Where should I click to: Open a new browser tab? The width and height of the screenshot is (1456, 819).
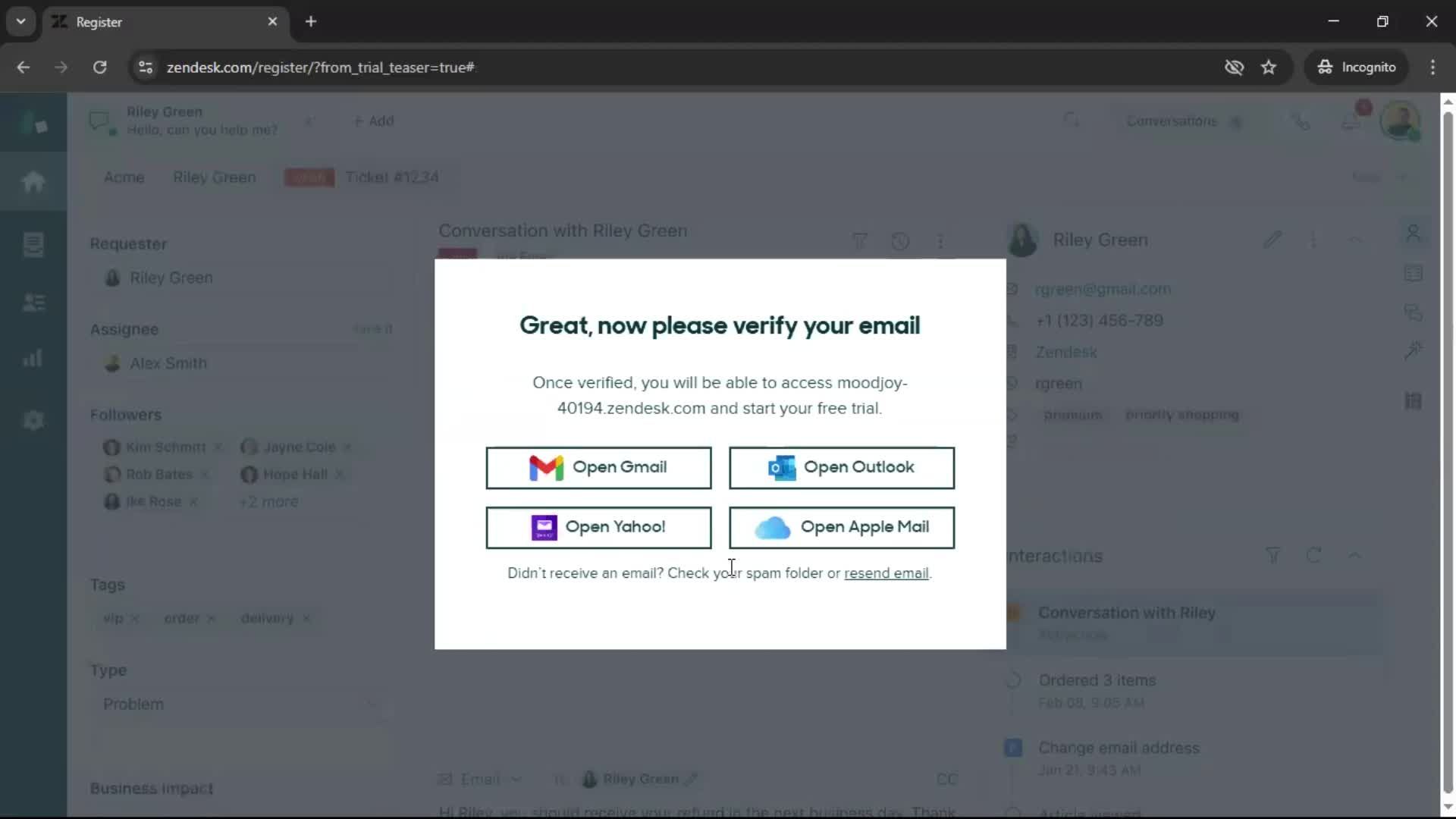[311, 21]
